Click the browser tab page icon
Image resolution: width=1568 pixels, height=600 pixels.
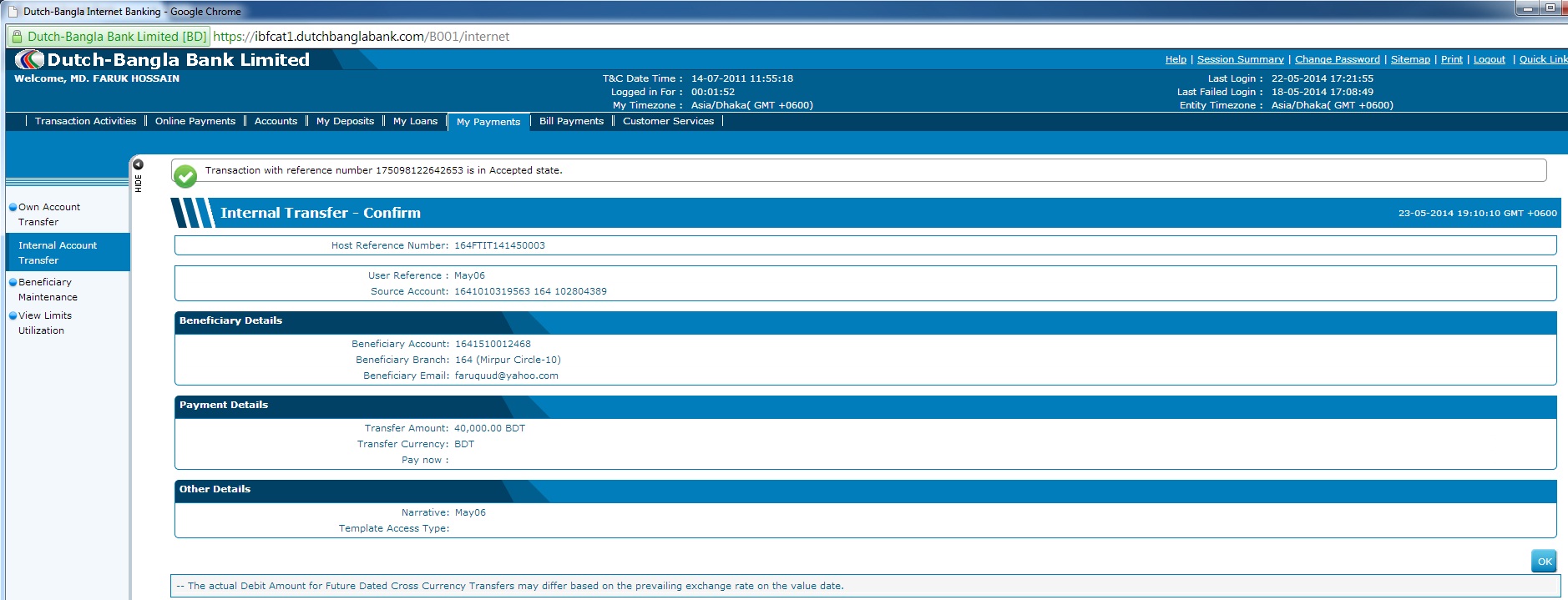pos(13,12)
